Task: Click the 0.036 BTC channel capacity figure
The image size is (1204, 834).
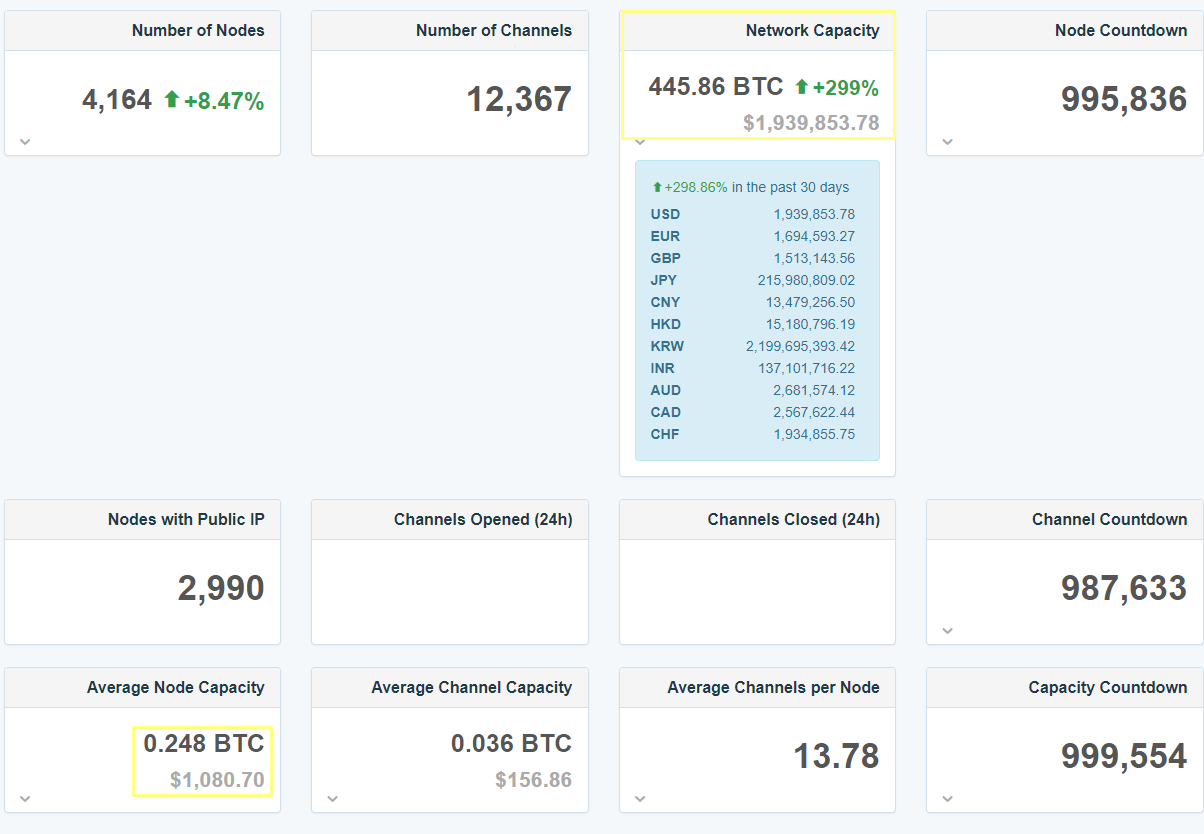Action: click(x=512, y=744)
